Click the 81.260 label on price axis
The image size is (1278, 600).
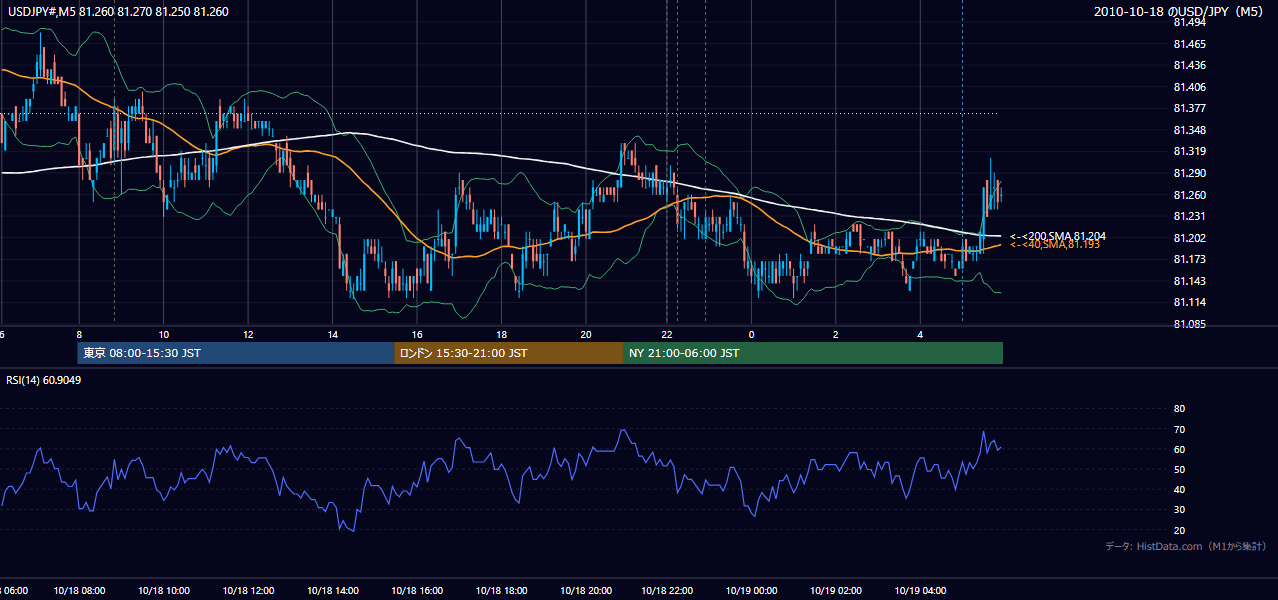click(1189, 195)
